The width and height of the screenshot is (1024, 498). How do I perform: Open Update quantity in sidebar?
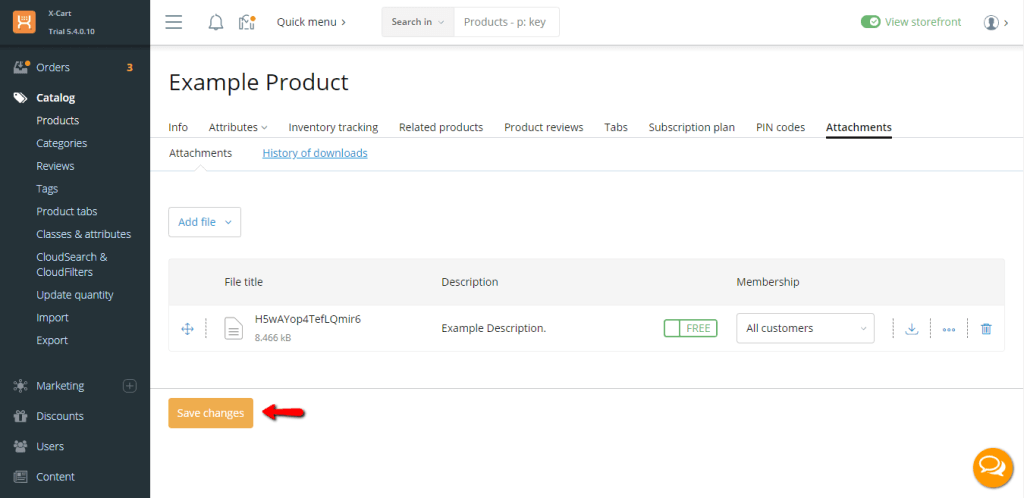pos(75,295)
